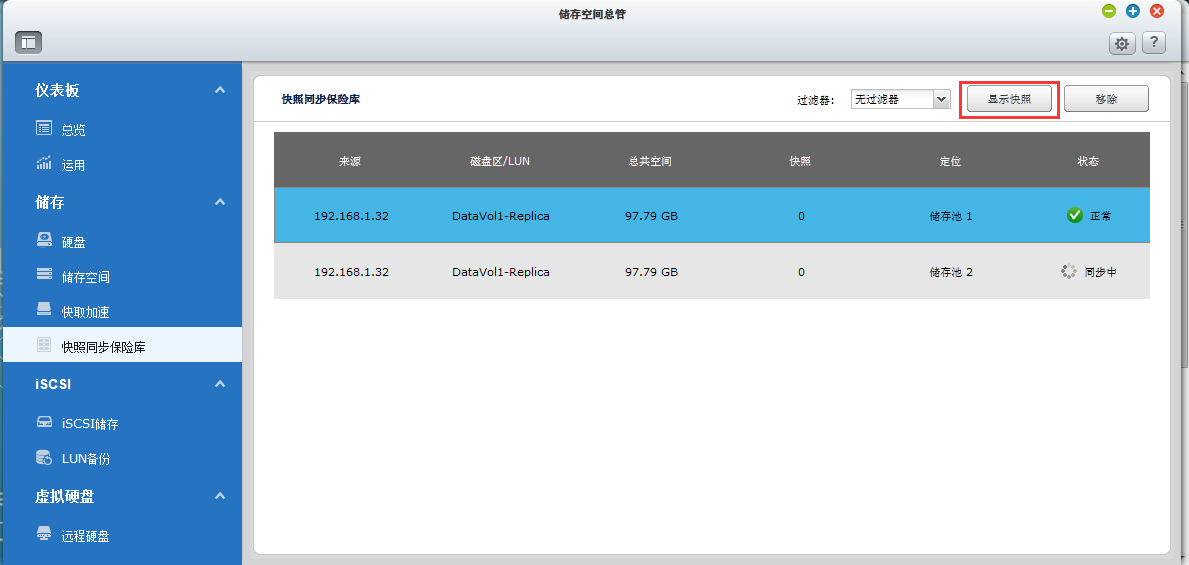
Task: Click the 快取加速 cache icon
Action: (x=45, y=309)
